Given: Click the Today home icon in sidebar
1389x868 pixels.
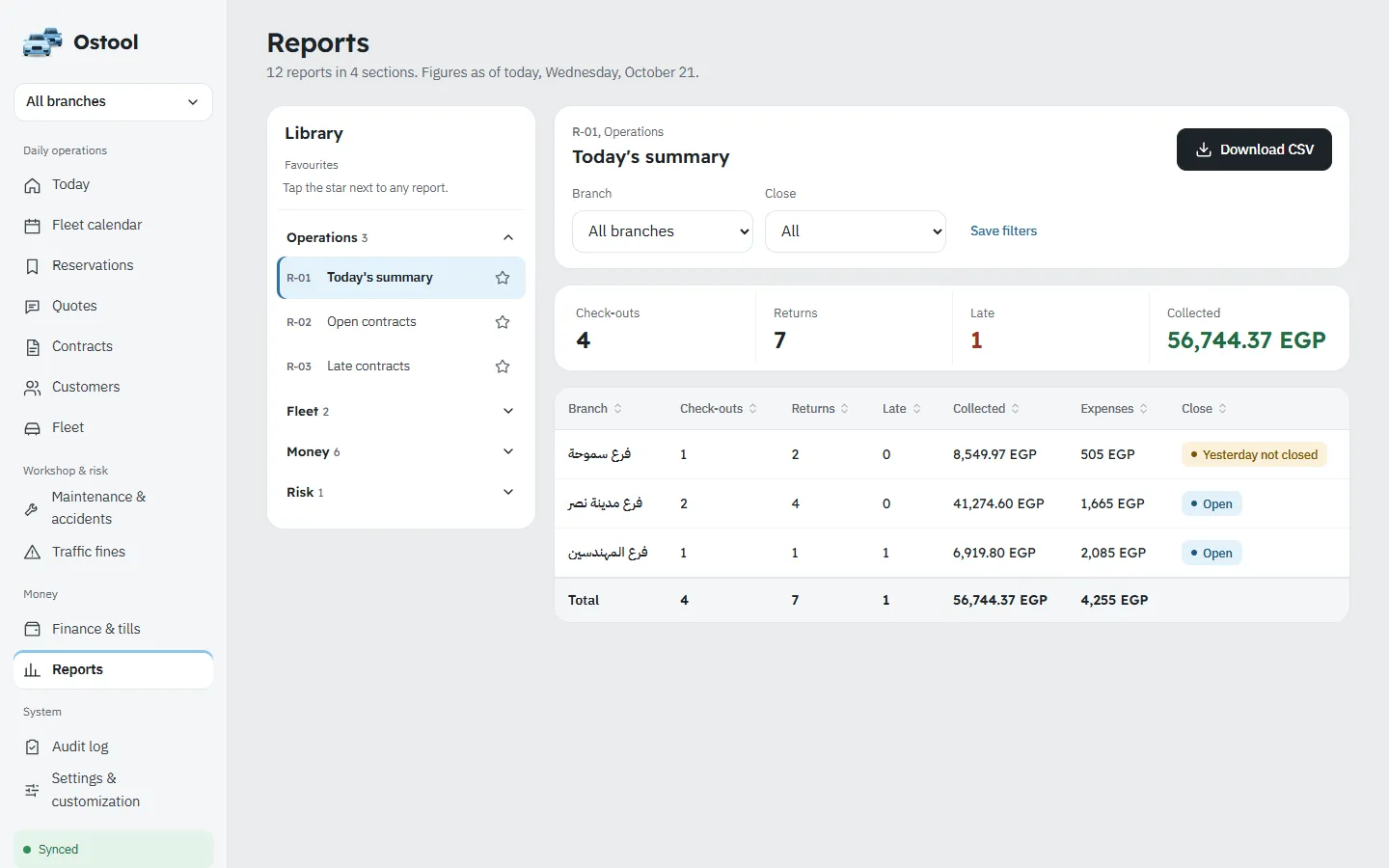Looking at the screenshot, I should [x=33, y=185].
